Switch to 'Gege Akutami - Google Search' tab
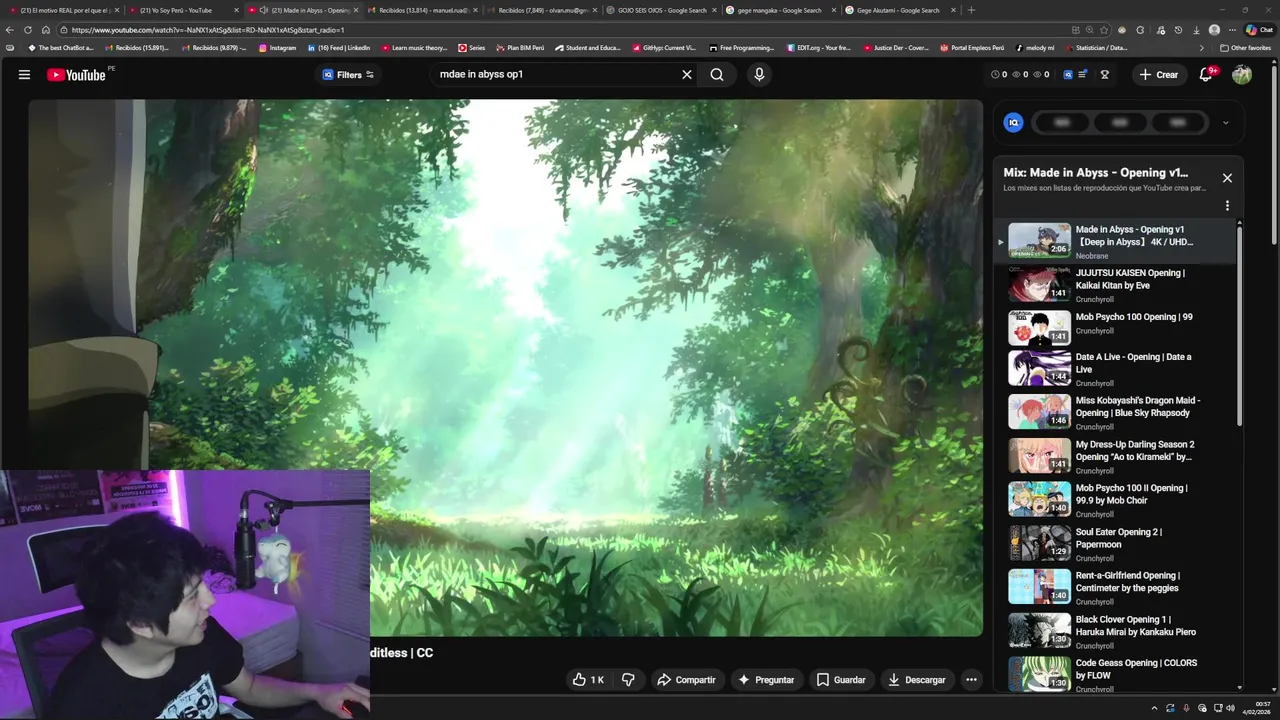 click(x=900, y=10)
